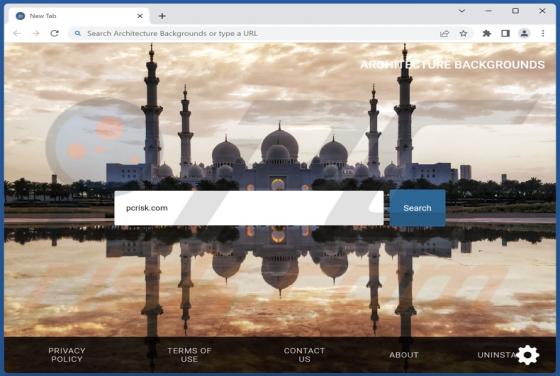Click the magnifier icon in the address bar
This screenshot has width=560, height=376.
[x=77, y=34]
